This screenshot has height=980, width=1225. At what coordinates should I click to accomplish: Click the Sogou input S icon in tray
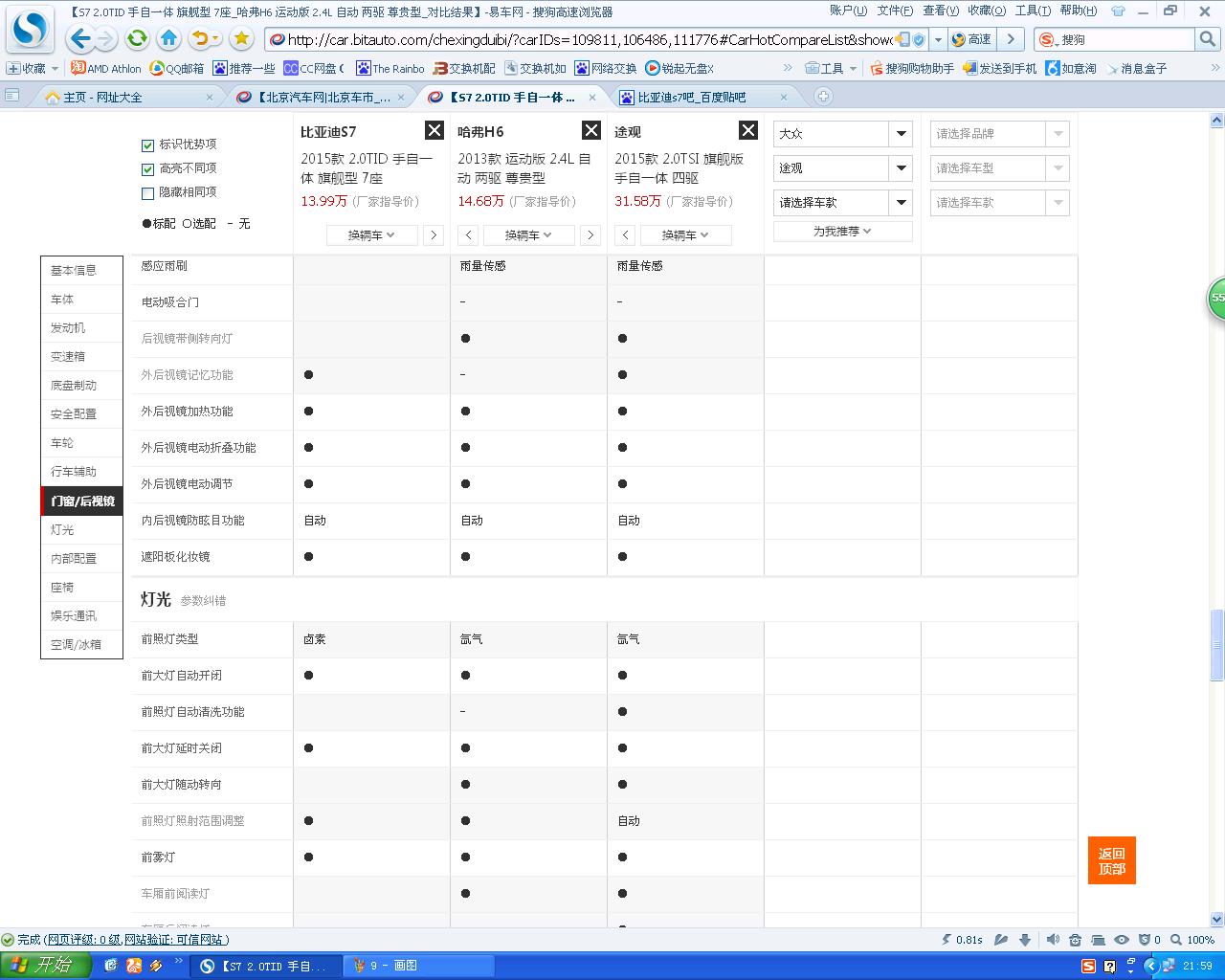pyautogui.click(x=1088, y=966)
